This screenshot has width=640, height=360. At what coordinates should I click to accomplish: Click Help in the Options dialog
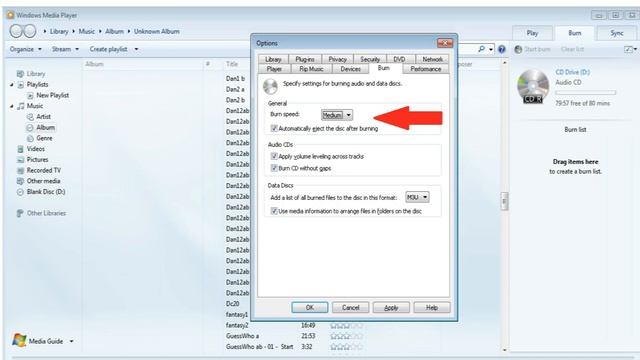[432, 307]
